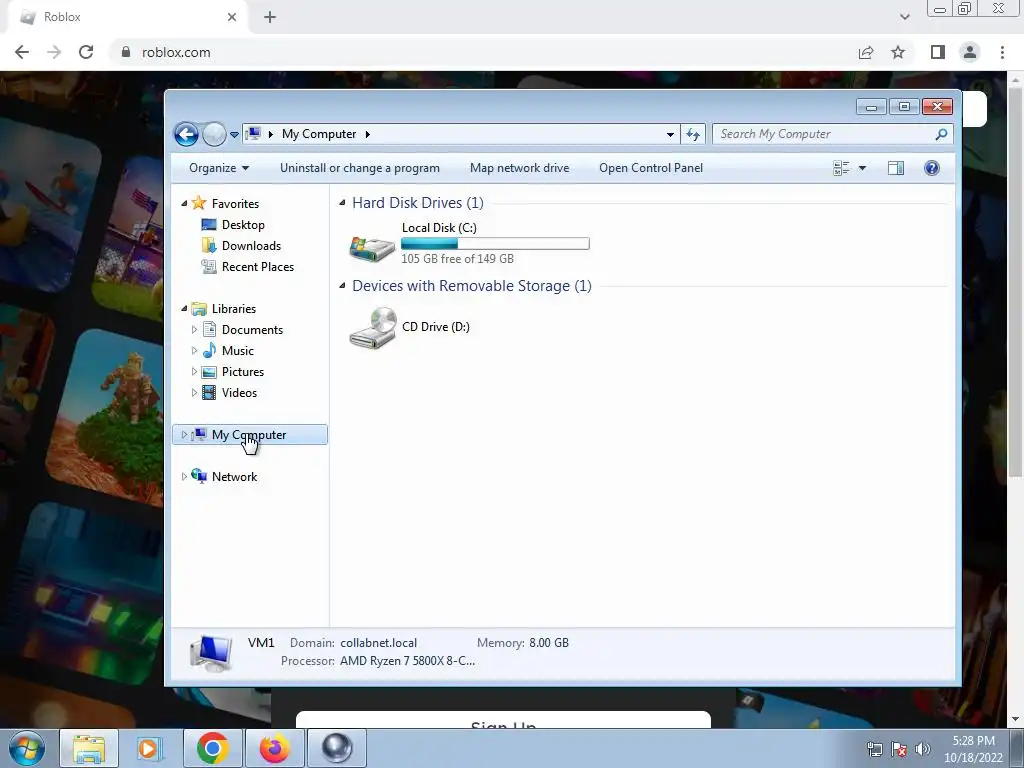Select Desktop in Favorites
The height and width of the screenshot is (768, 1024).
tap(243, 225)
